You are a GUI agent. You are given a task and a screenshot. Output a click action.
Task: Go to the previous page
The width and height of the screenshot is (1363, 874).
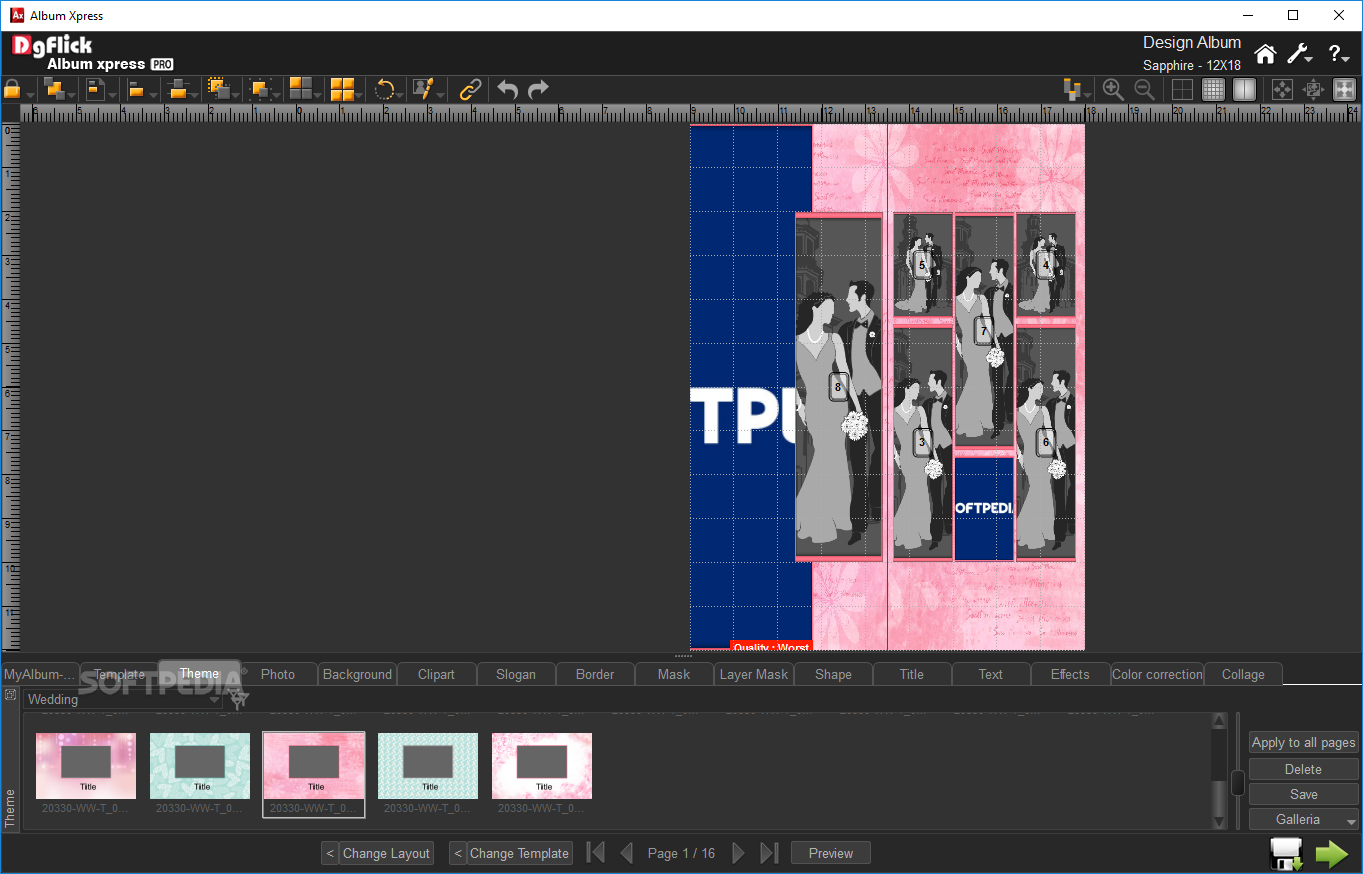626,853
